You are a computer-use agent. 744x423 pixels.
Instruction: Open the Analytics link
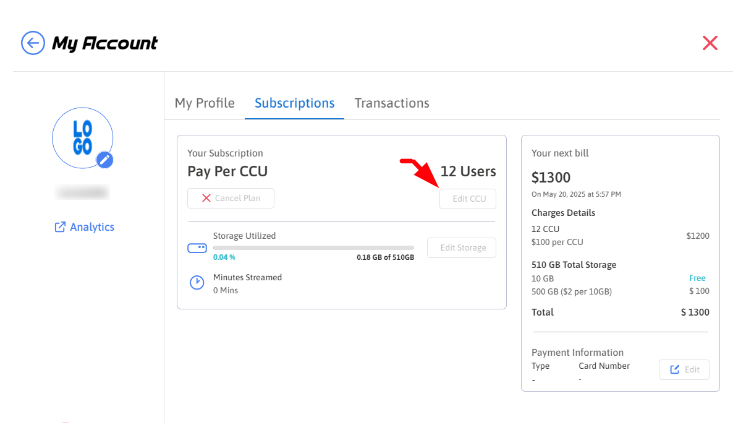coord(92,227)
